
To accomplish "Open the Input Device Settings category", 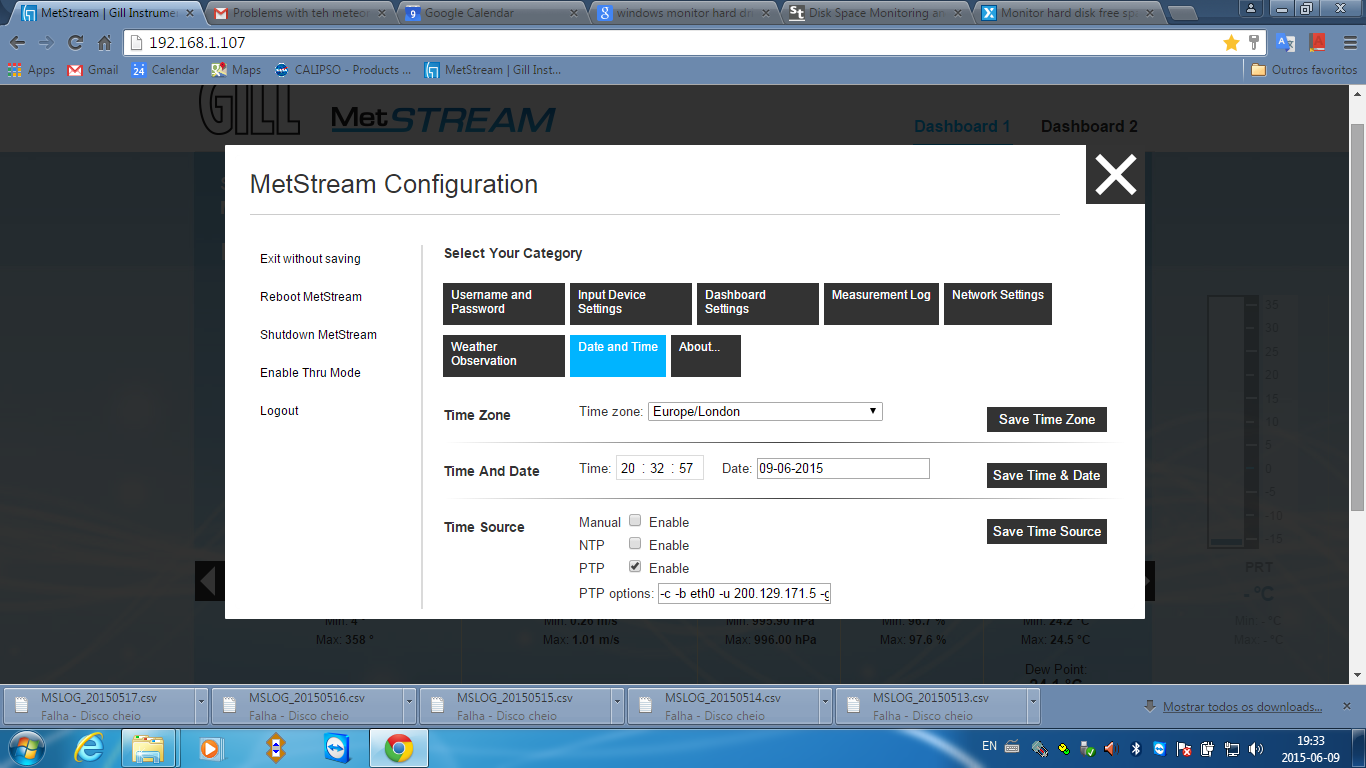I will tap(631, 303).
